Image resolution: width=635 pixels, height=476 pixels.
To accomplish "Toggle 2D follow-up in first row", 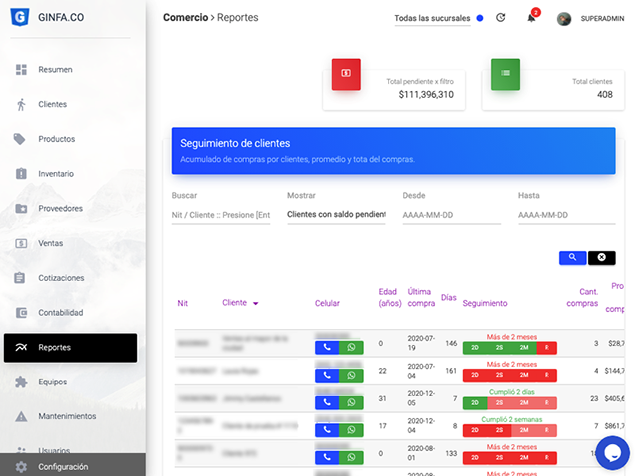I will (x=475, y=347).
